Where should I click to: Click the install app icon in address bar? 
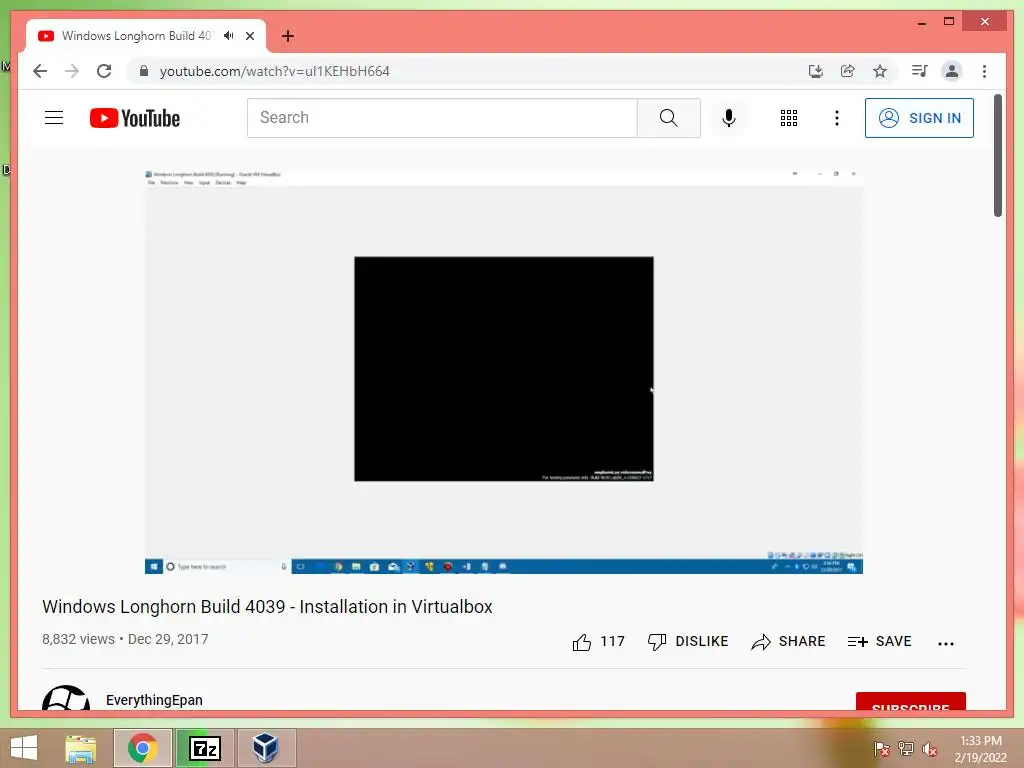[816, 71]
